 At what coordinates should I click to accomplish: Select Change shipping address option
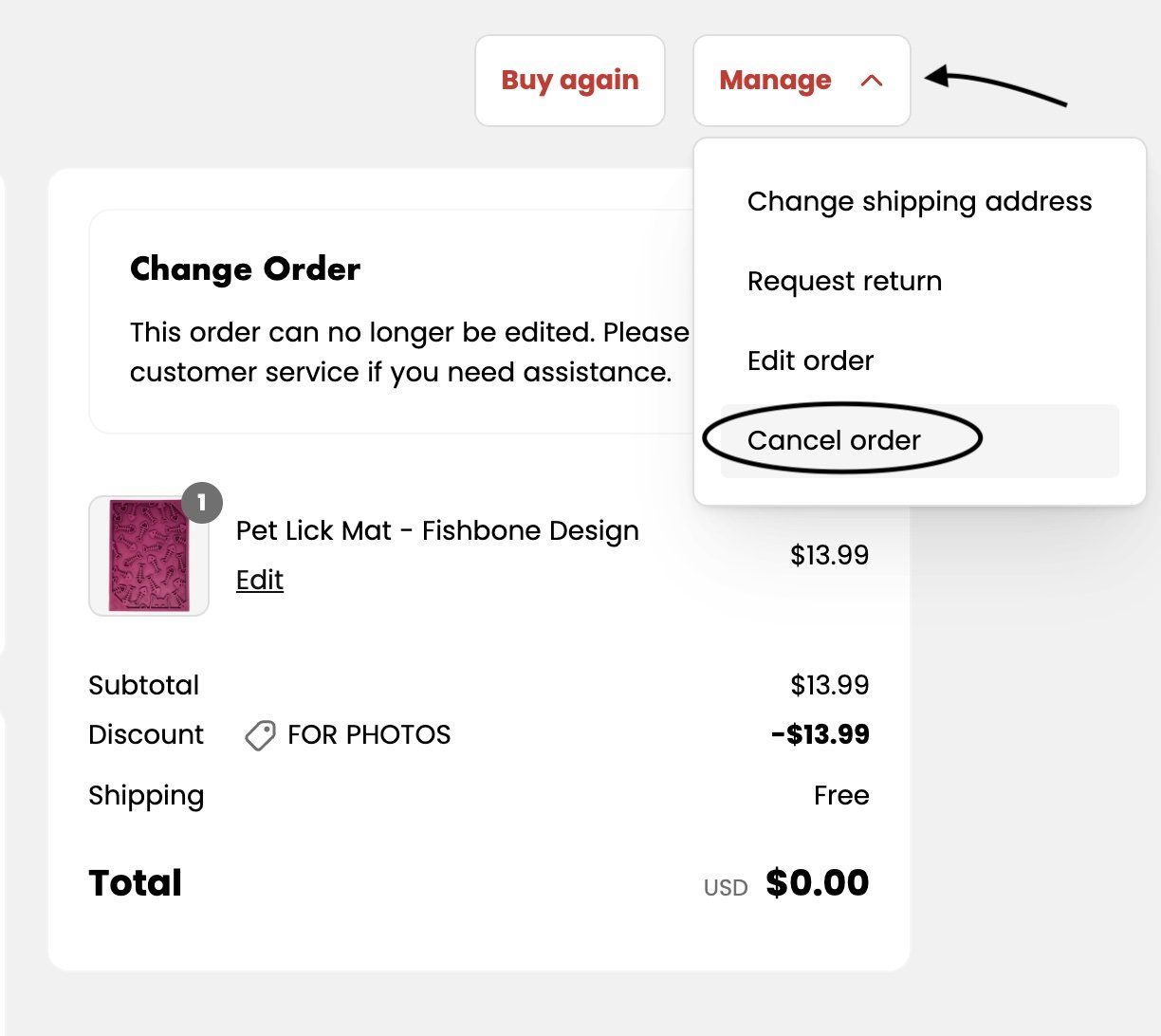point(919,201)
